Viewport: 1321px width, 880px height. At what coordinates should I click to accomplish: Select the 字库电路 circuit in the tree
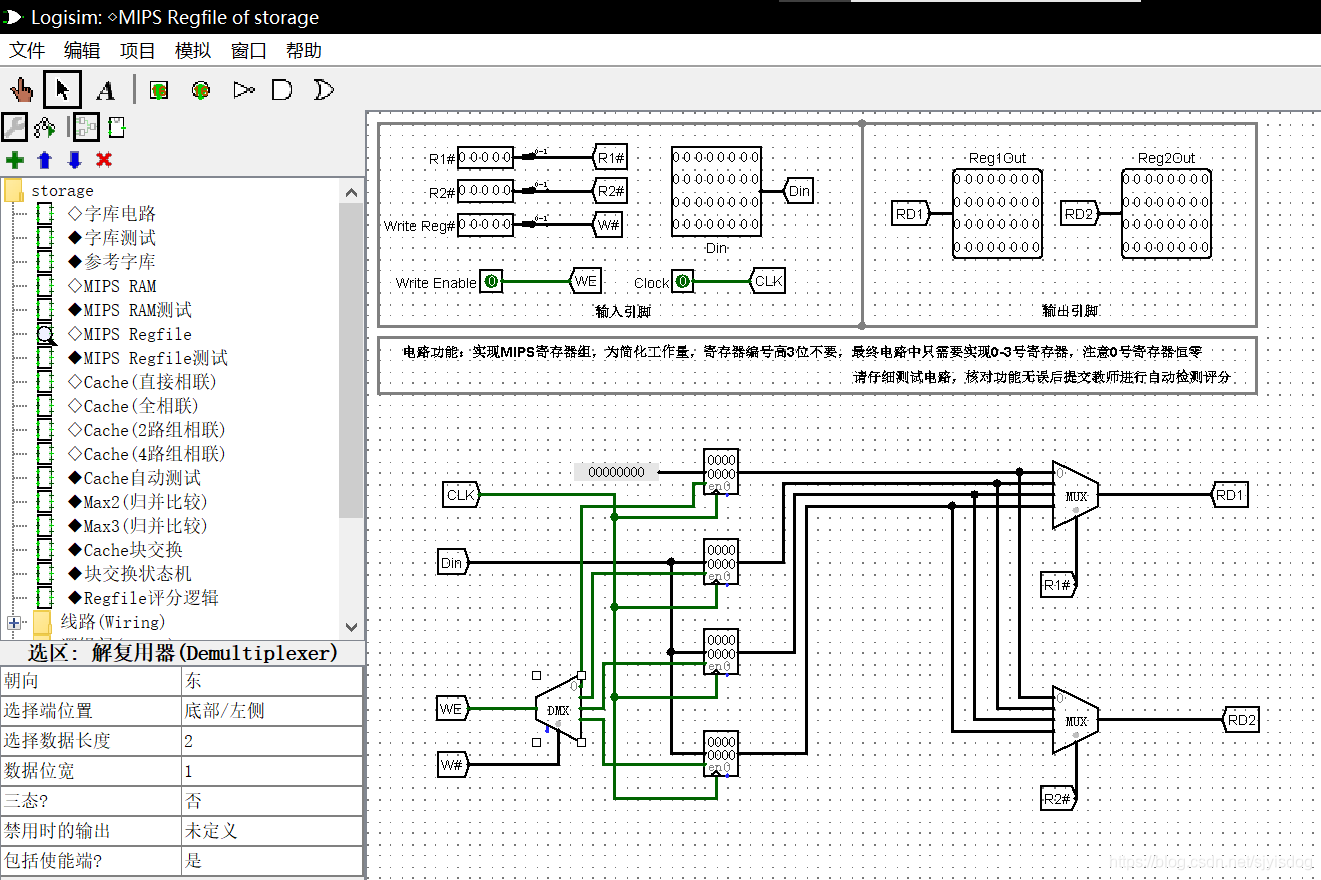pos(111,214)
